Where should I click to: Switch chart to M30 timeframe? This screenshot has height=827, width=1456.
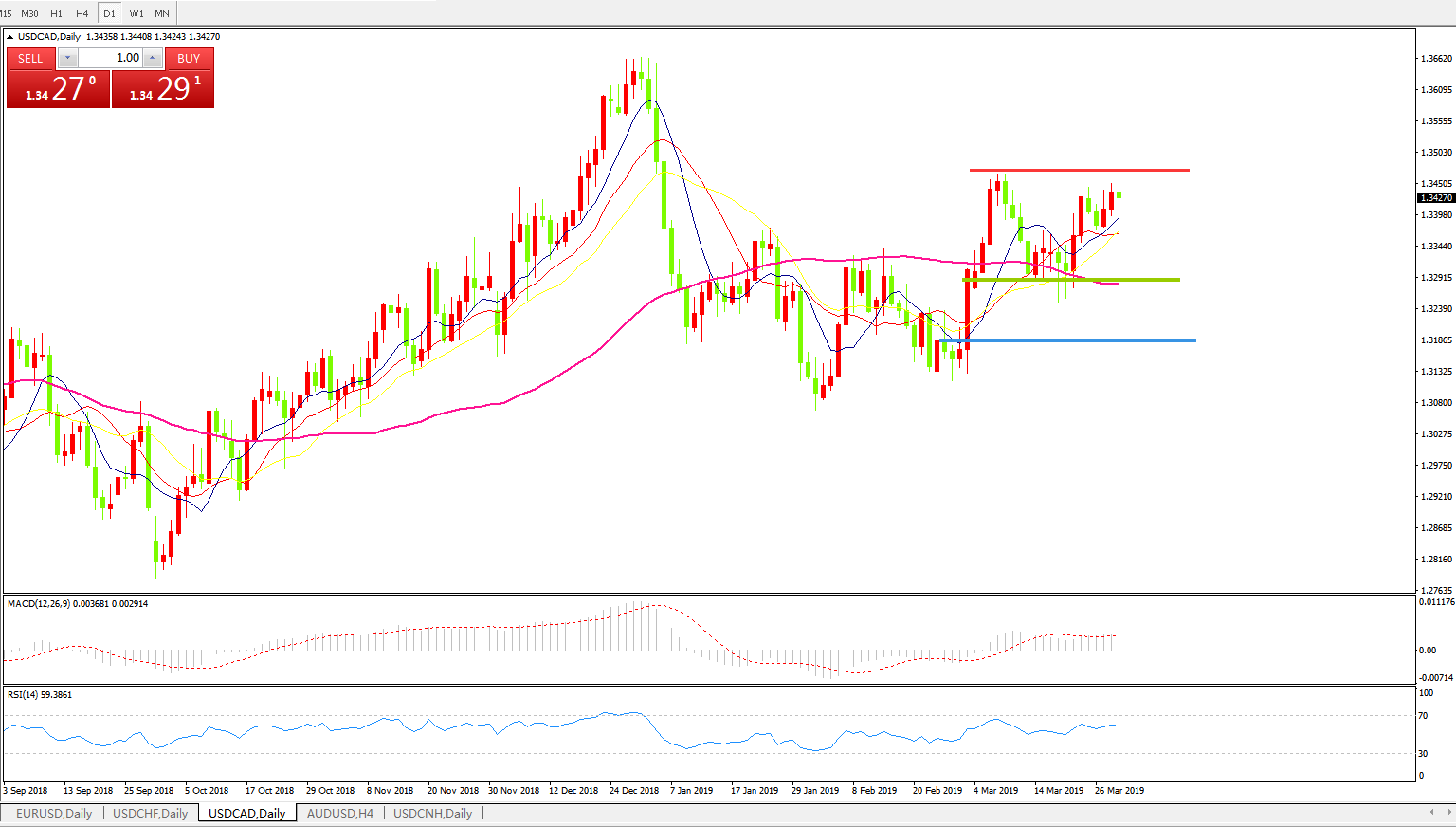tap(30, 13)
